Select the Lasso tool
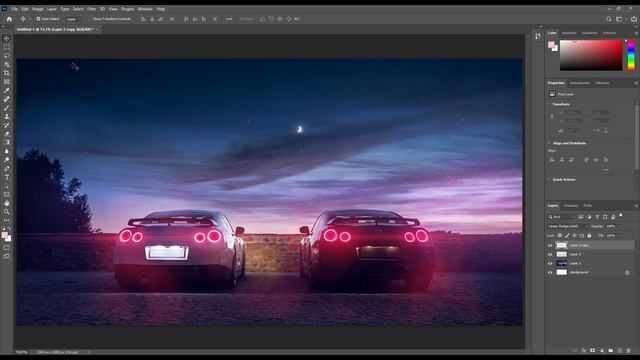The width and height of the screenshot is (640, 360). tap(7, 56)
